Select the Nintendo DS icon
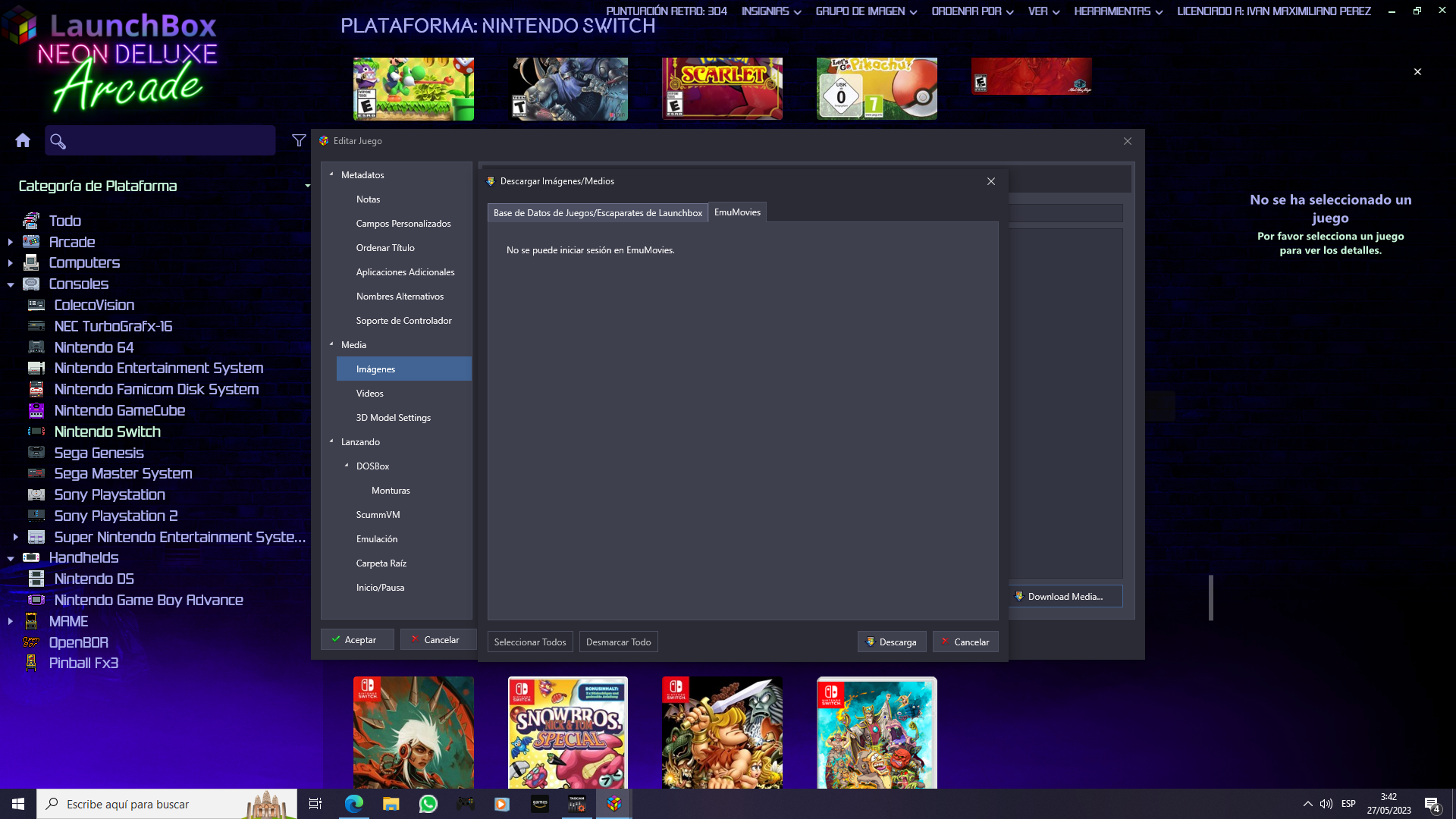The height and width of the screenshot is (819, 1456). (36, 579)
